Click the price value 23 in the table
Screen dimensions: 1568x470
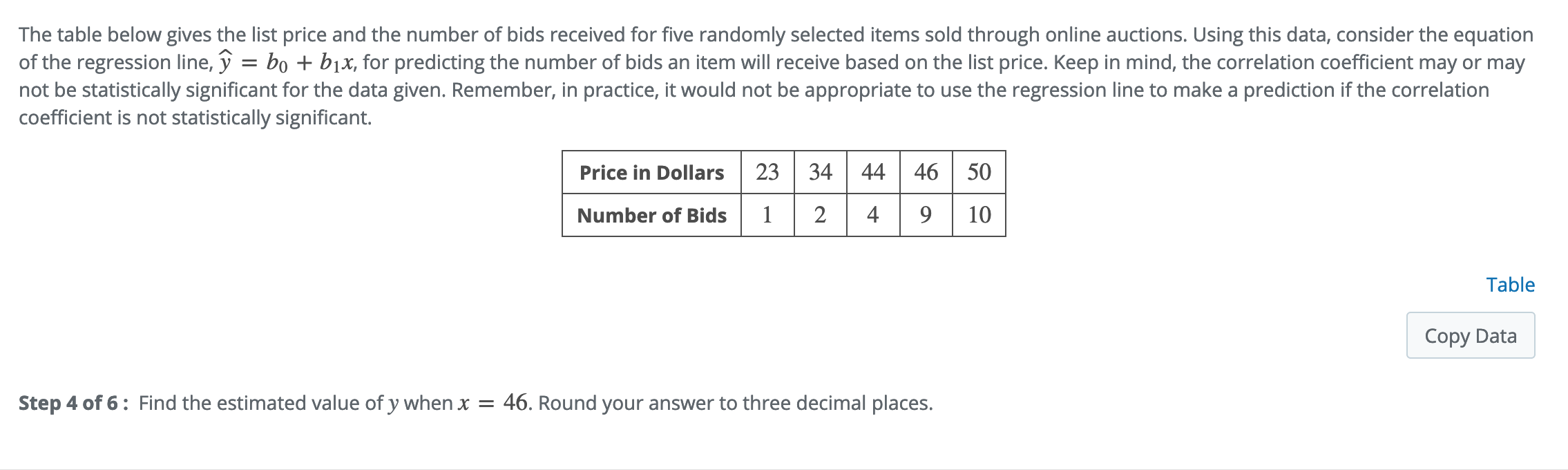coord(767,173)
